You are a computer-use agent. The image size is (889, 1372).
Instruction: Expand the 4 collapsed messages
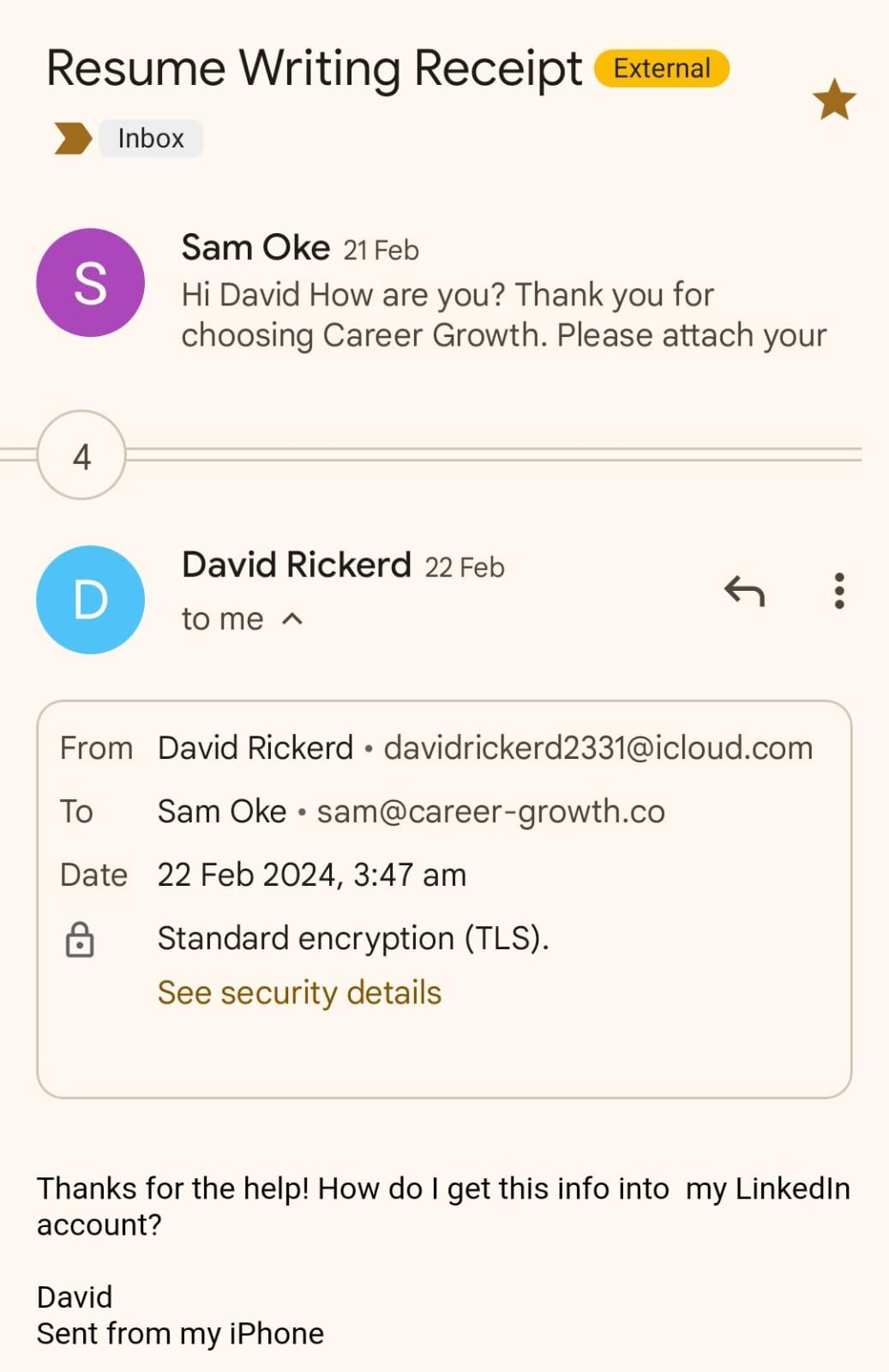point(81,455)
